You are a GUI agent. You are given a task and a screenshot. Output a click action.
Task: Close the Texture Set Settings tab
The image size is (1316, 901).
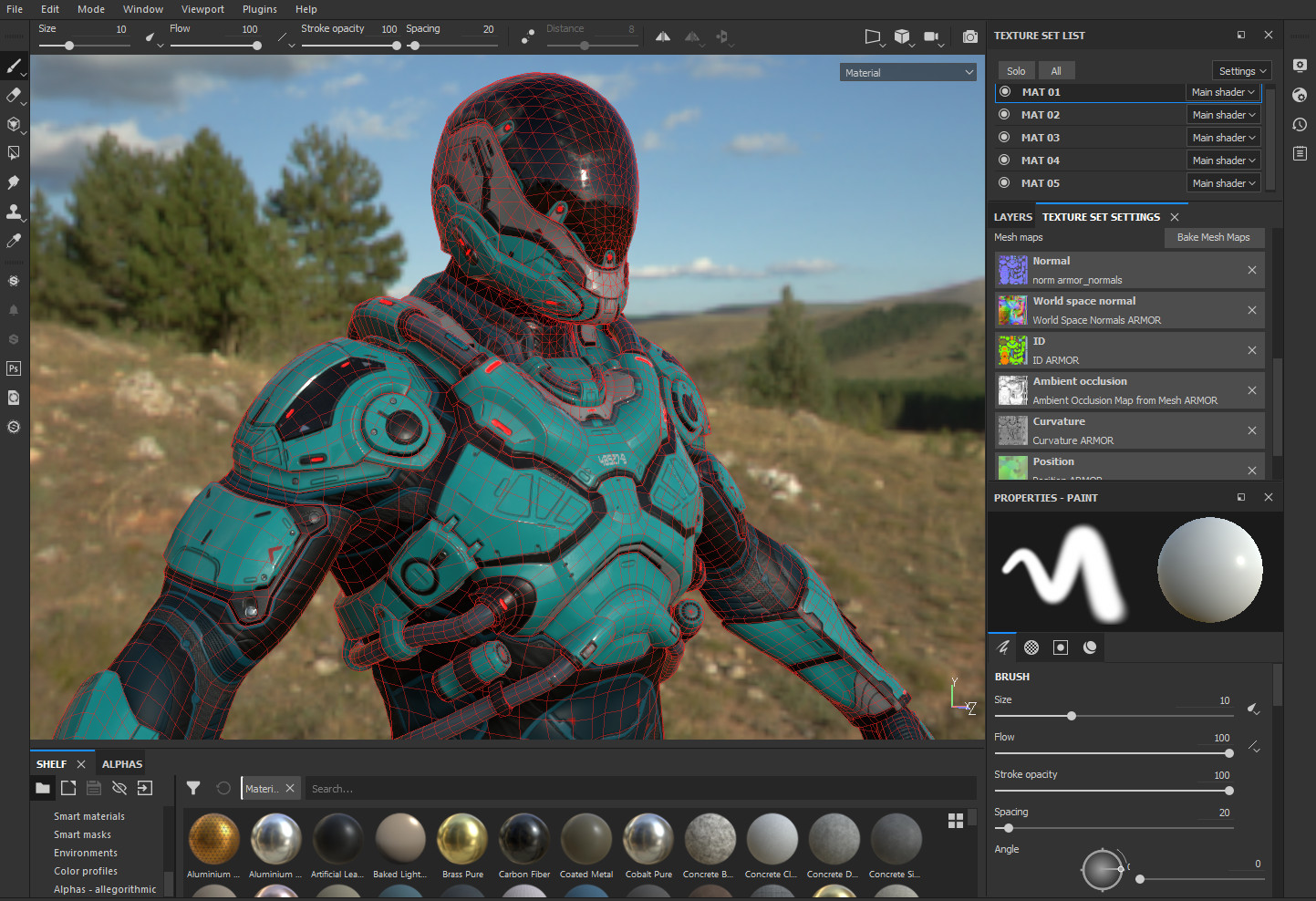pos(1175,217)
